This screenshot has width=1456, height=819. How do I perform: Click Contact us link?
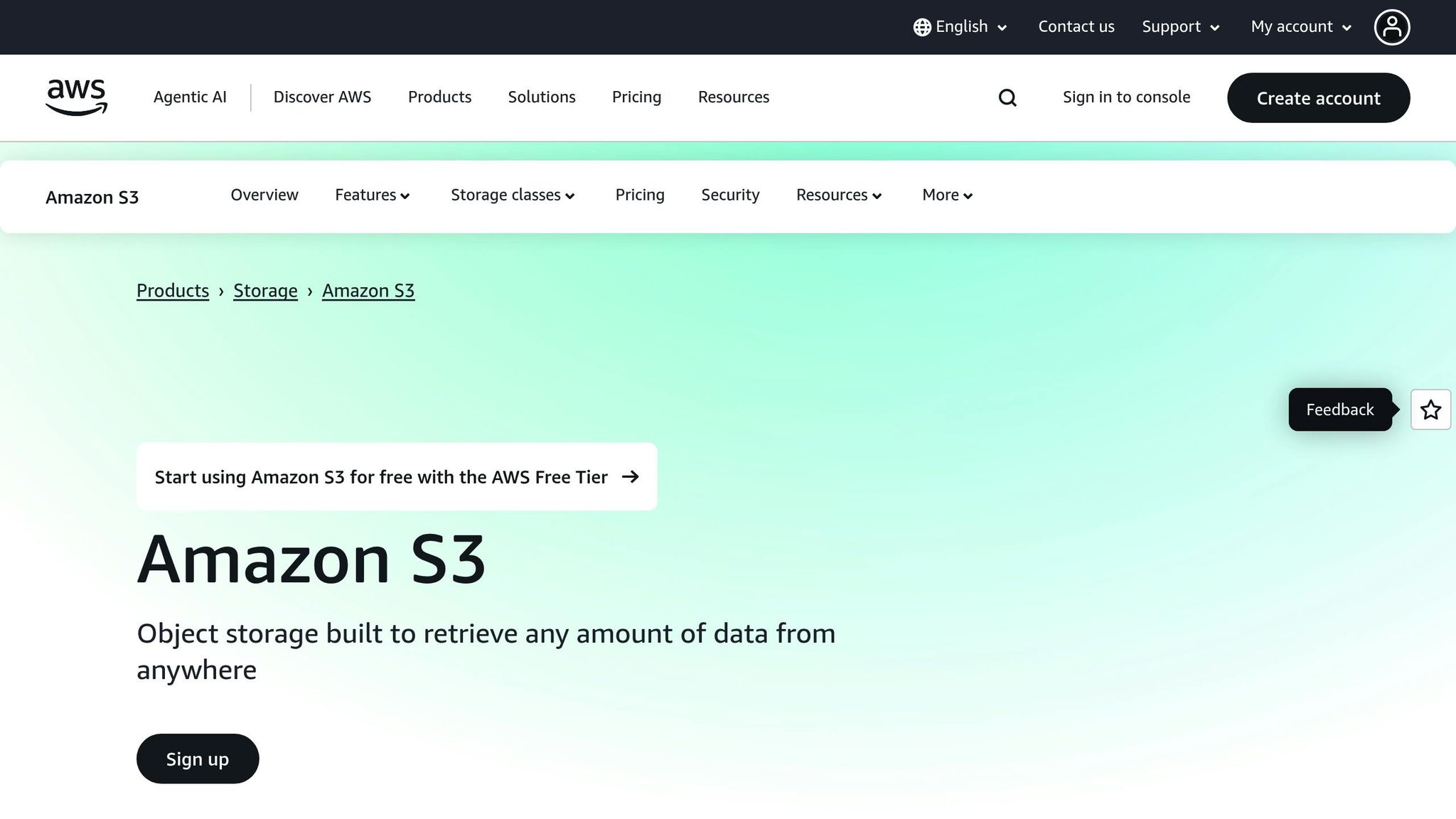[1076, 27]
